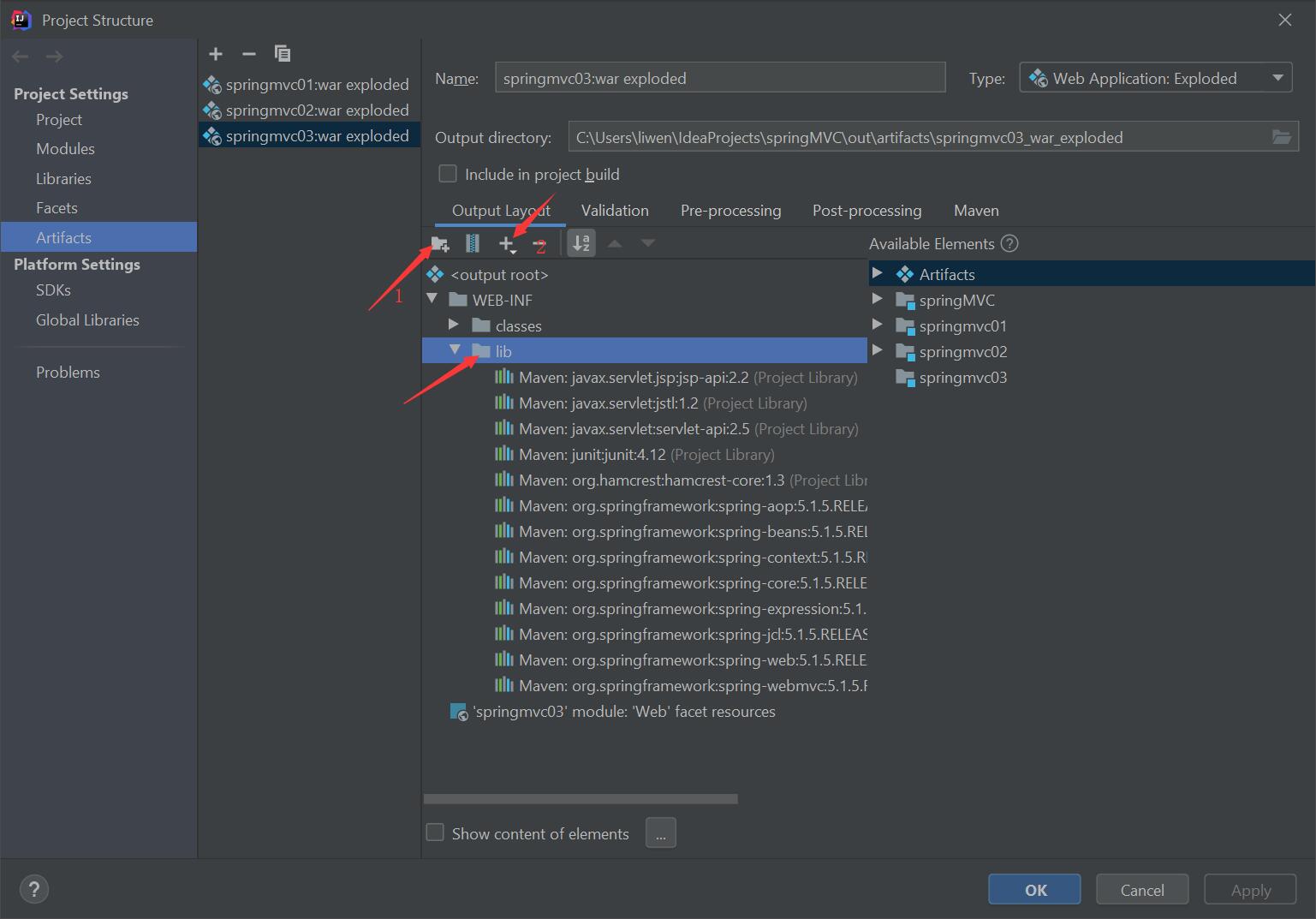The image size is (1316, 919).
Task: Expand the classes folder node
Action: 455,325
